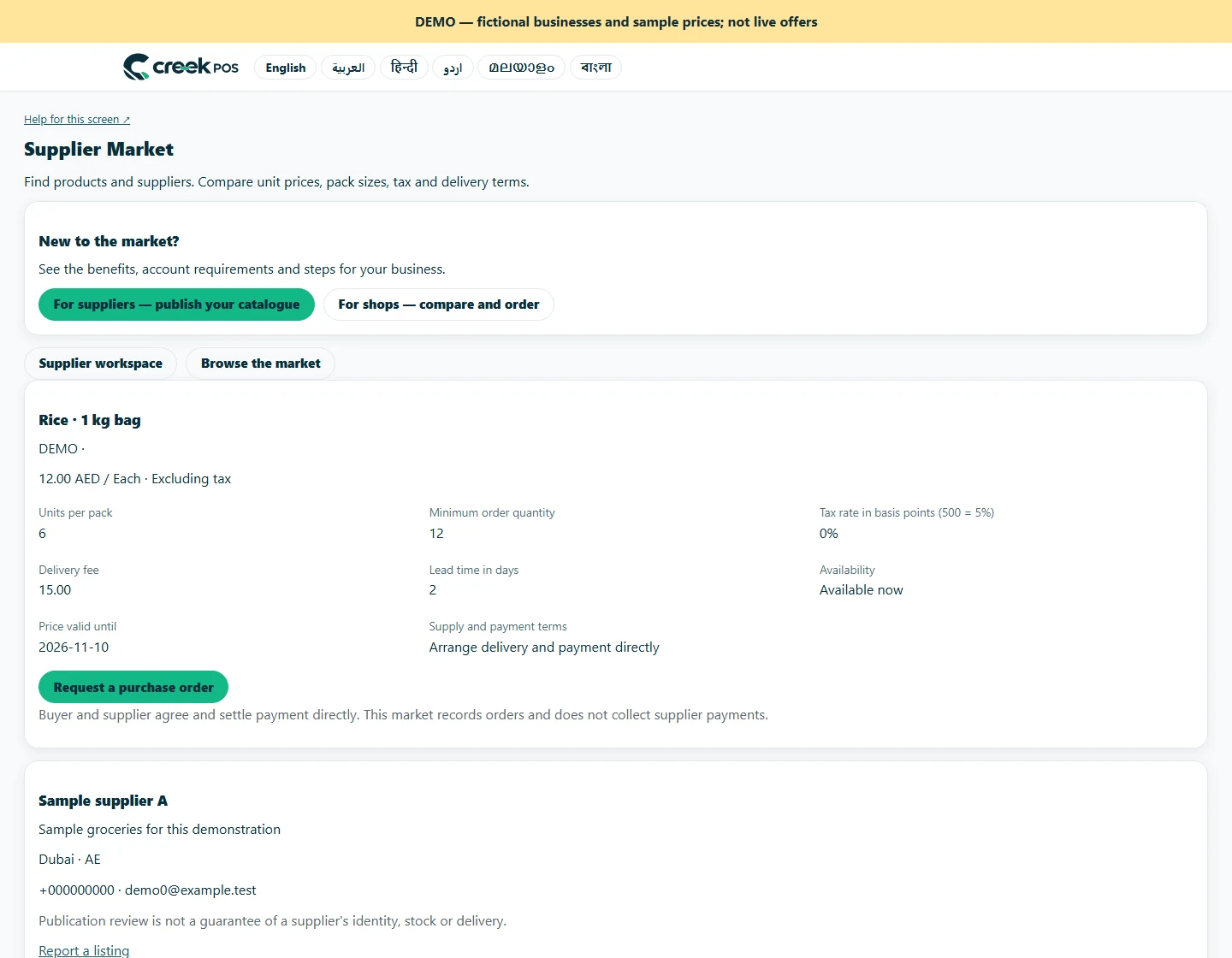Select the Supply and payment terms label
1232x958 pixels.
tap(498, 627)
